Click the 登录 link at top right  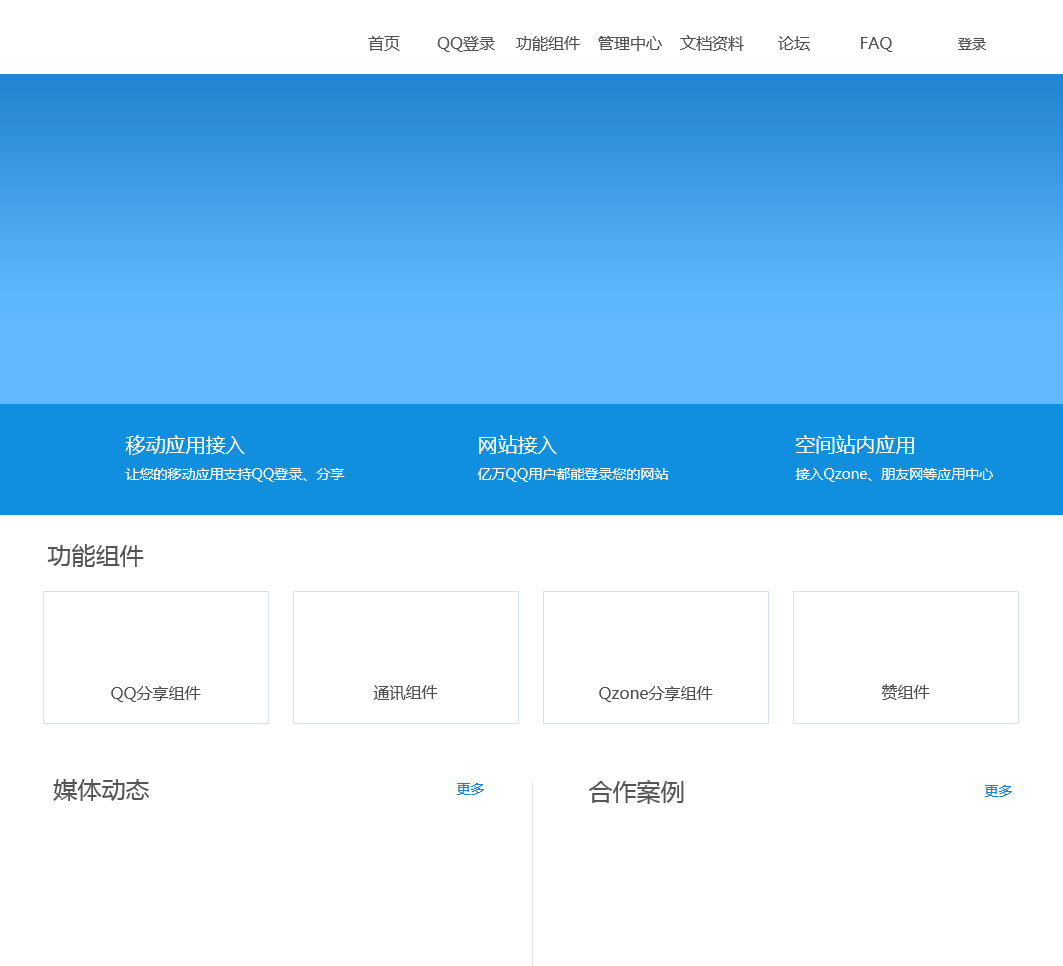pyautogui.click(x=971, y=44)
